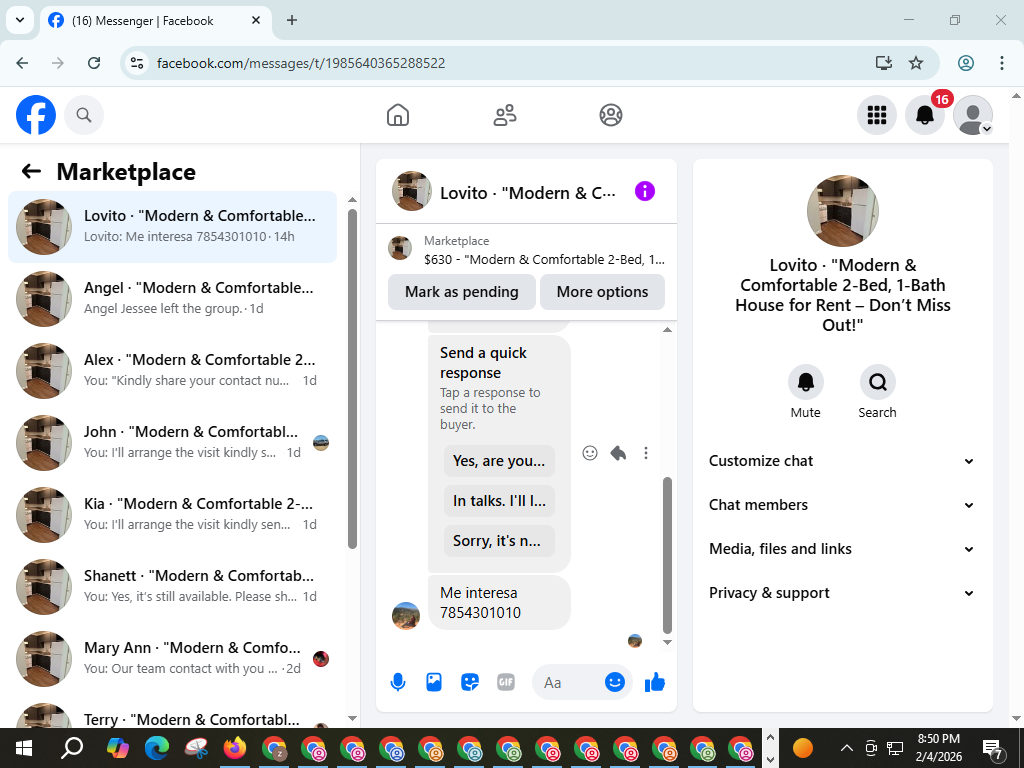Open the $630 Marketplace listing link
1024x768 pixels.
pyautogui.click(x=526, y=250)
